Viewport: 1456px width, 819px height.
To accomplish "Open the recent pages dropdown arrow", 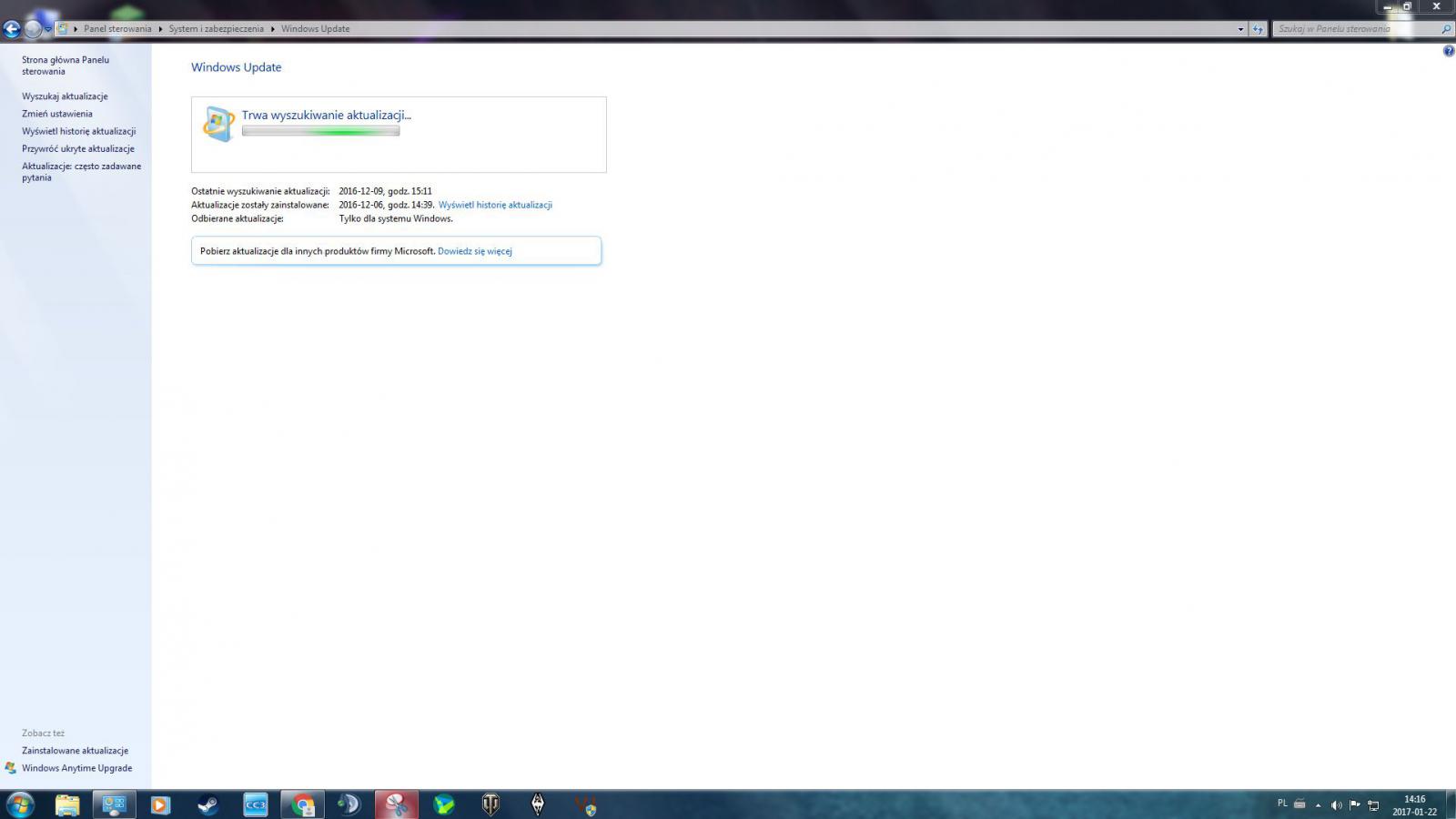I will point(48,29).
